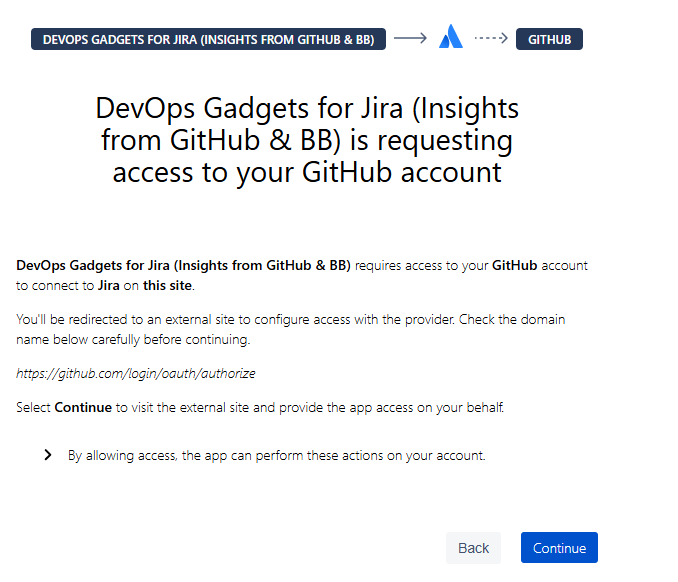The height and width of the screenshot is (582, 678).
Task: Click the 'You'll be redirected' warning paragraph
Action: pyautogui.click(x=291, y=329)
